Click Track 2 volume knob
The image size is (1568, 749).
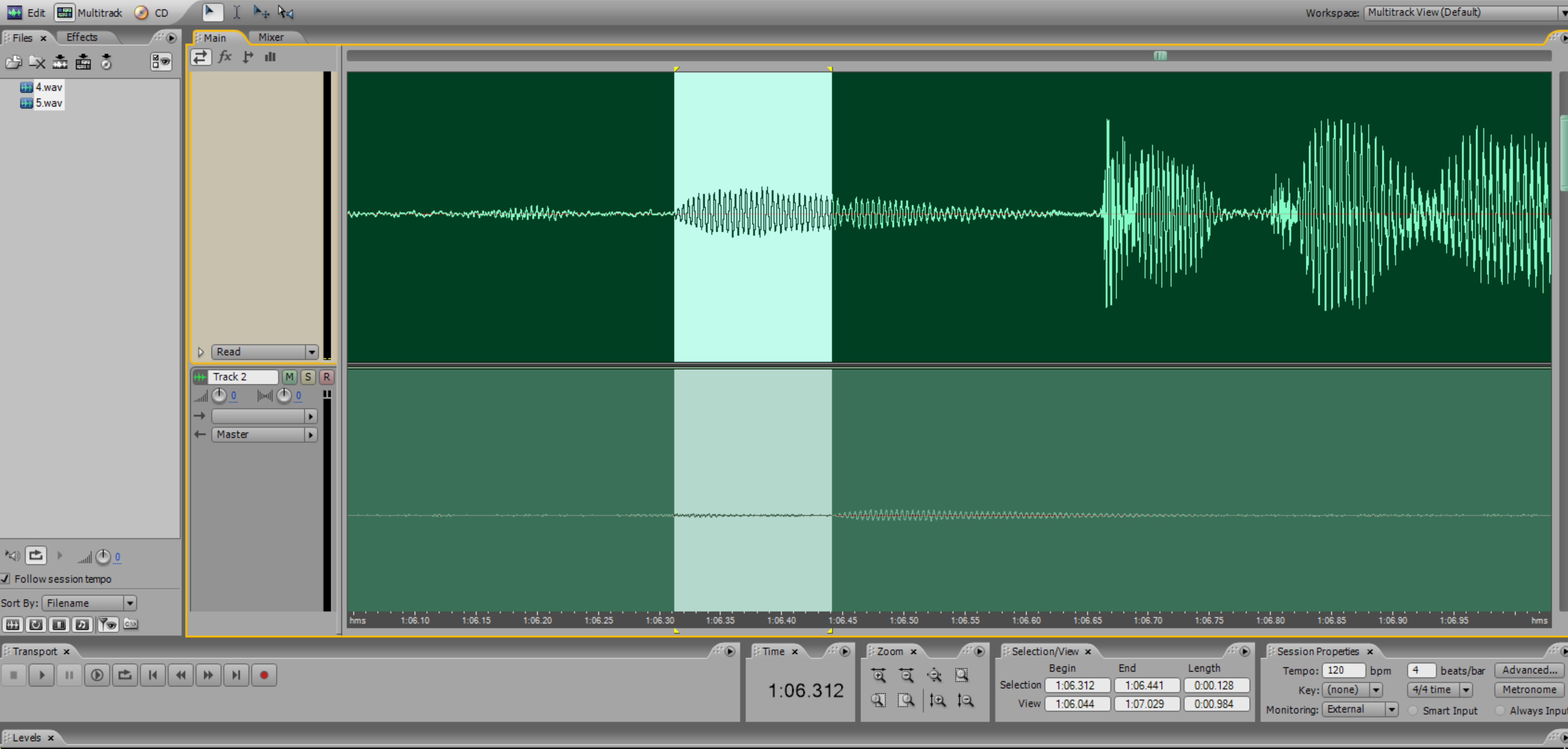219,396
